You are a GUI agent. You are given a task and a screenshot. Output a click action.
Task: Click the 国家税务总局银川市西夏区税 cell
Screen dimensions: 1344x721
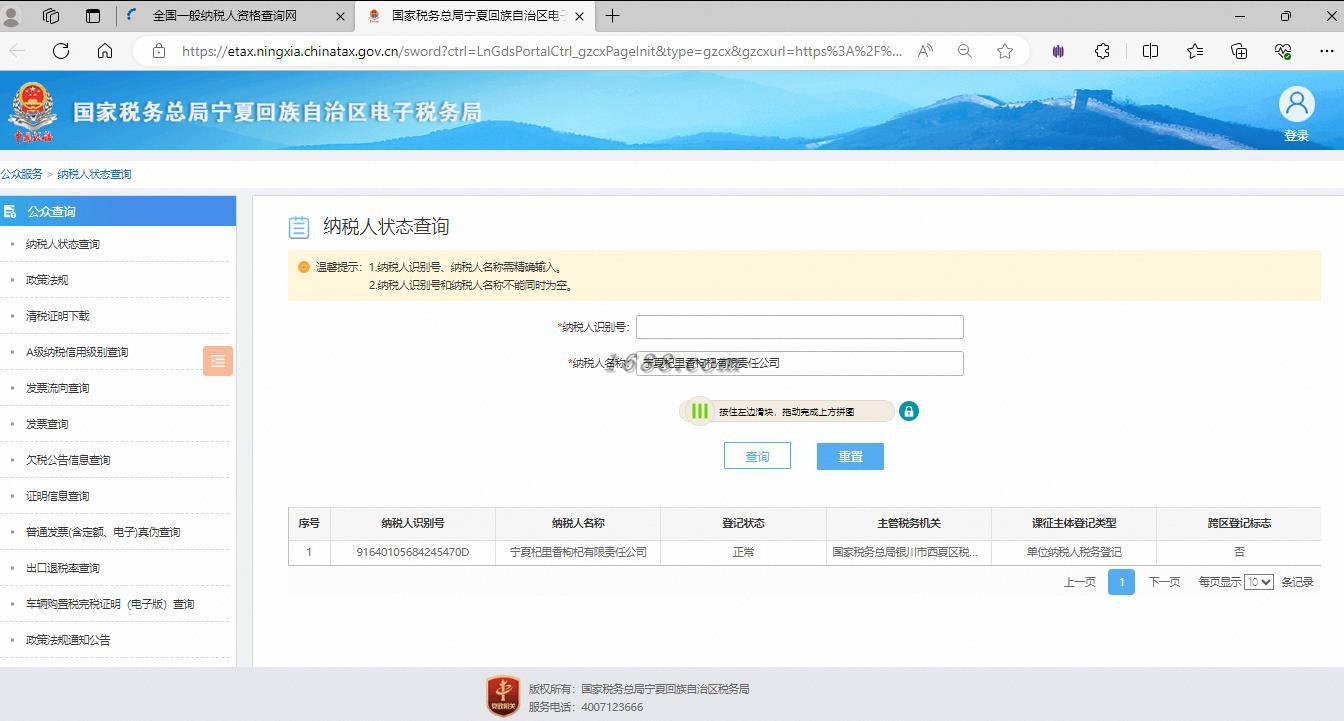(908, 552)
